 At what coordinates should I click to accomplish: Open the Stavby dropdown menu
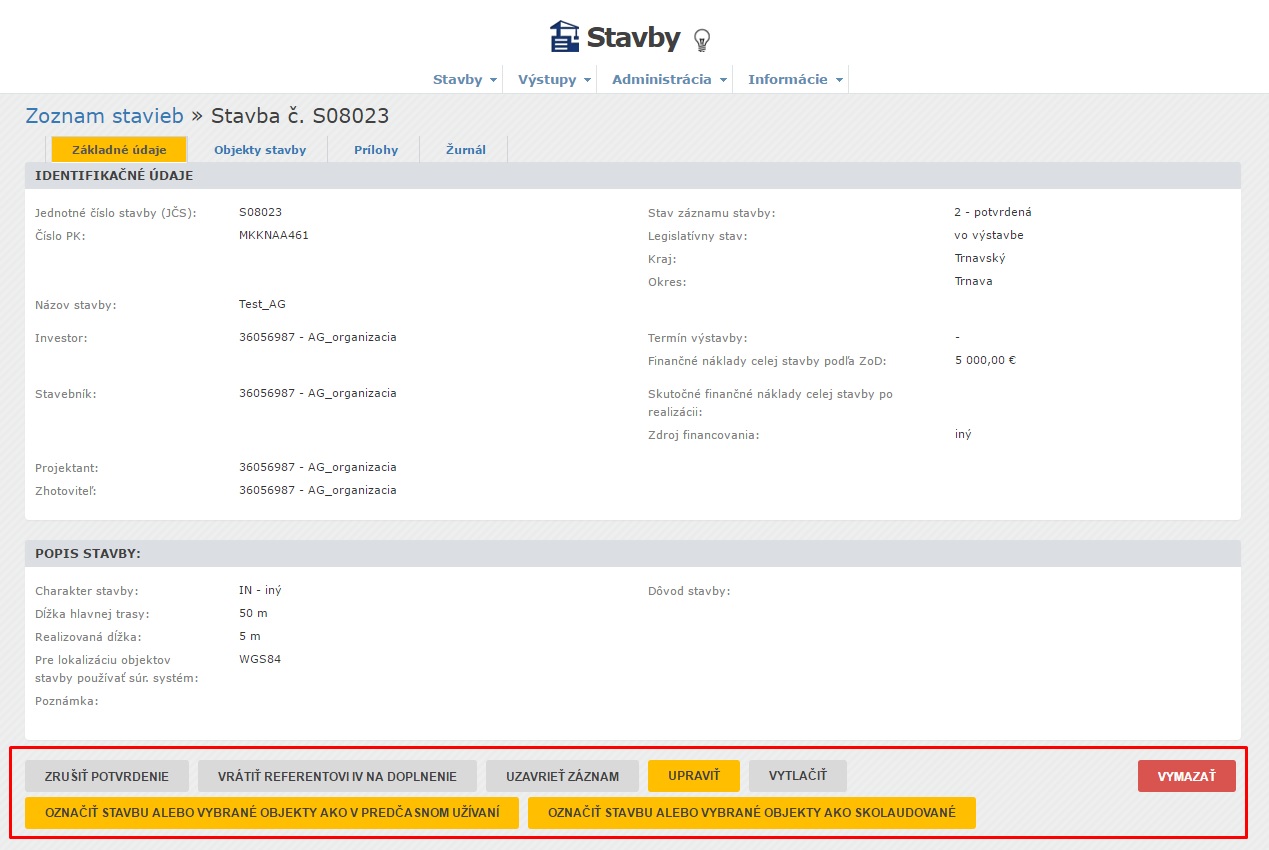point(464,79)
